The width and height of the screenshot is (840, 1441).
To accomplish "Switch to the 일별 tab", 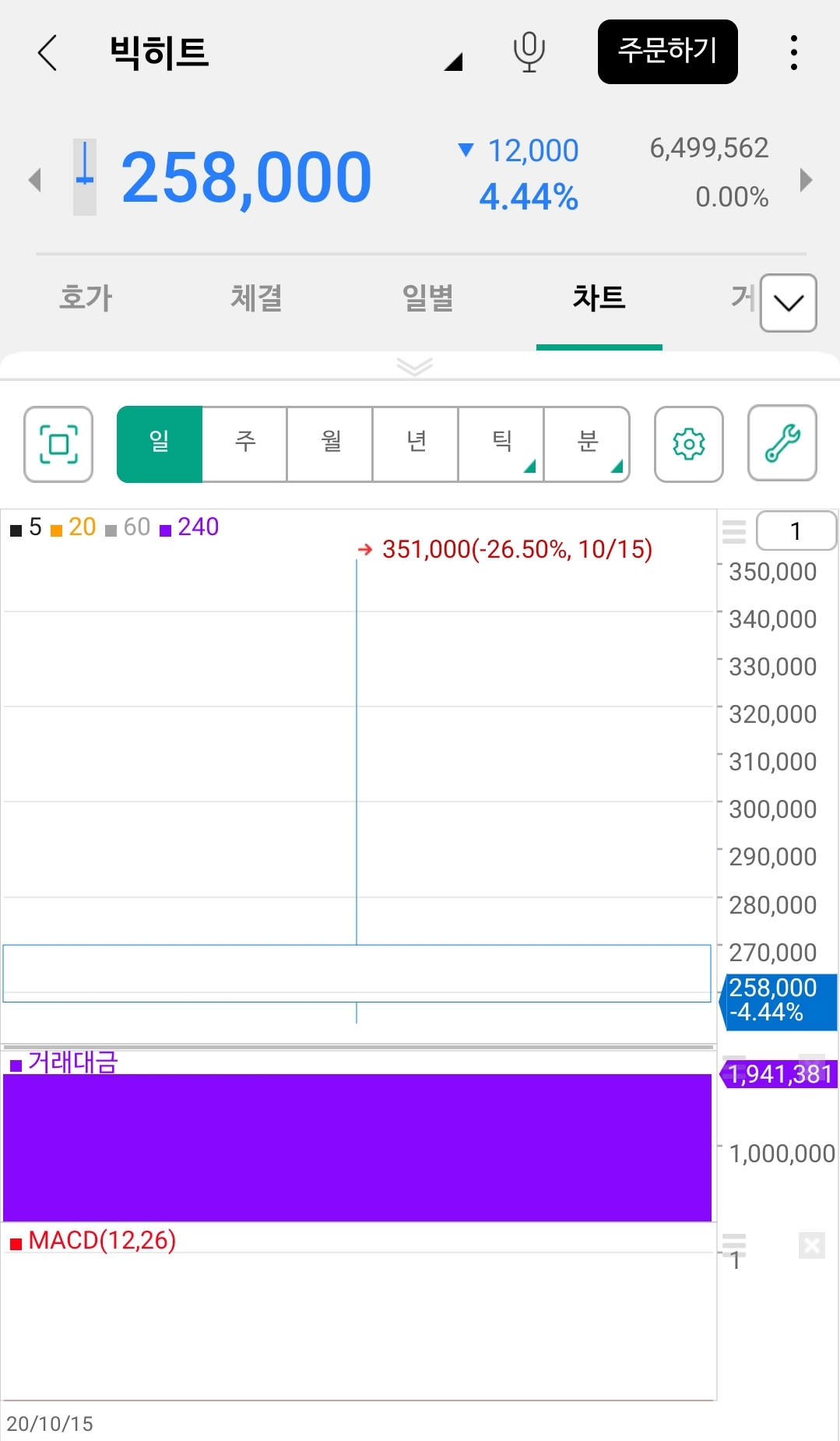I will pos(428,298).
